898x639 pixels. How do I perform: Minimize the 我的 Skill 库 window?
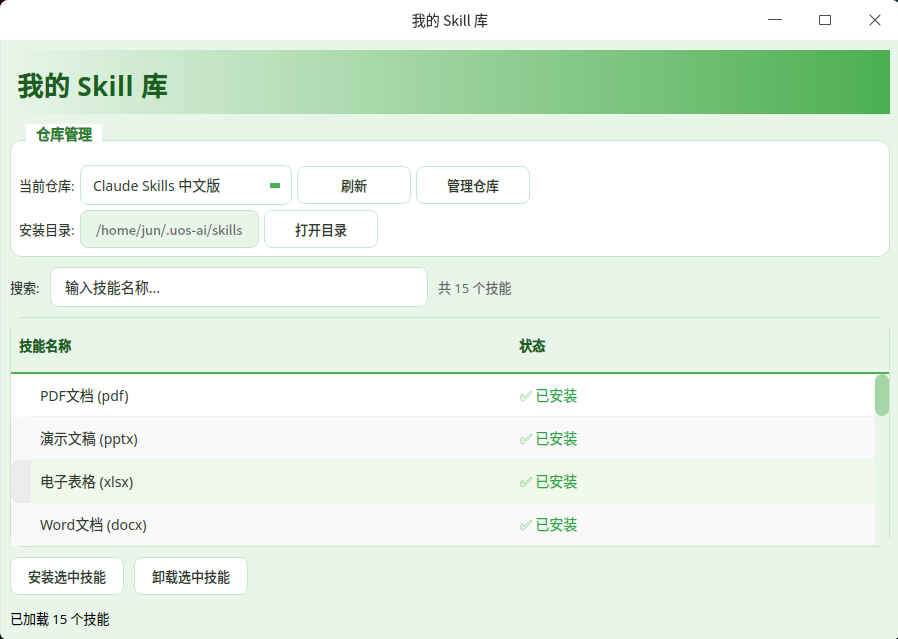(775, 20)
